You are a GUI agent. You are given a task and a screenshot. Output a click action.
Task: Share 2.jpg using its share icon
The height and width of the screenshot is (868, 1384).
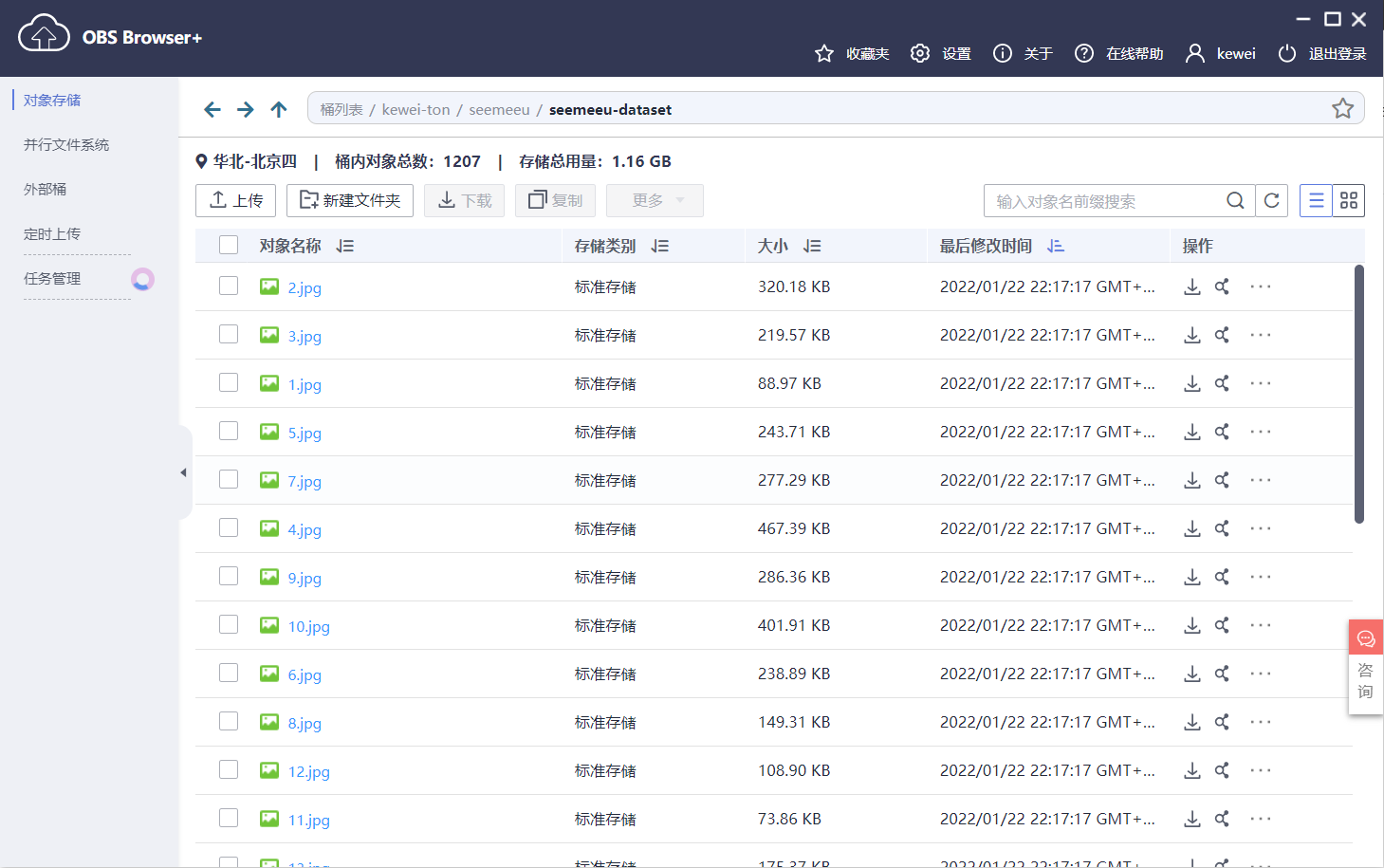1222,286
